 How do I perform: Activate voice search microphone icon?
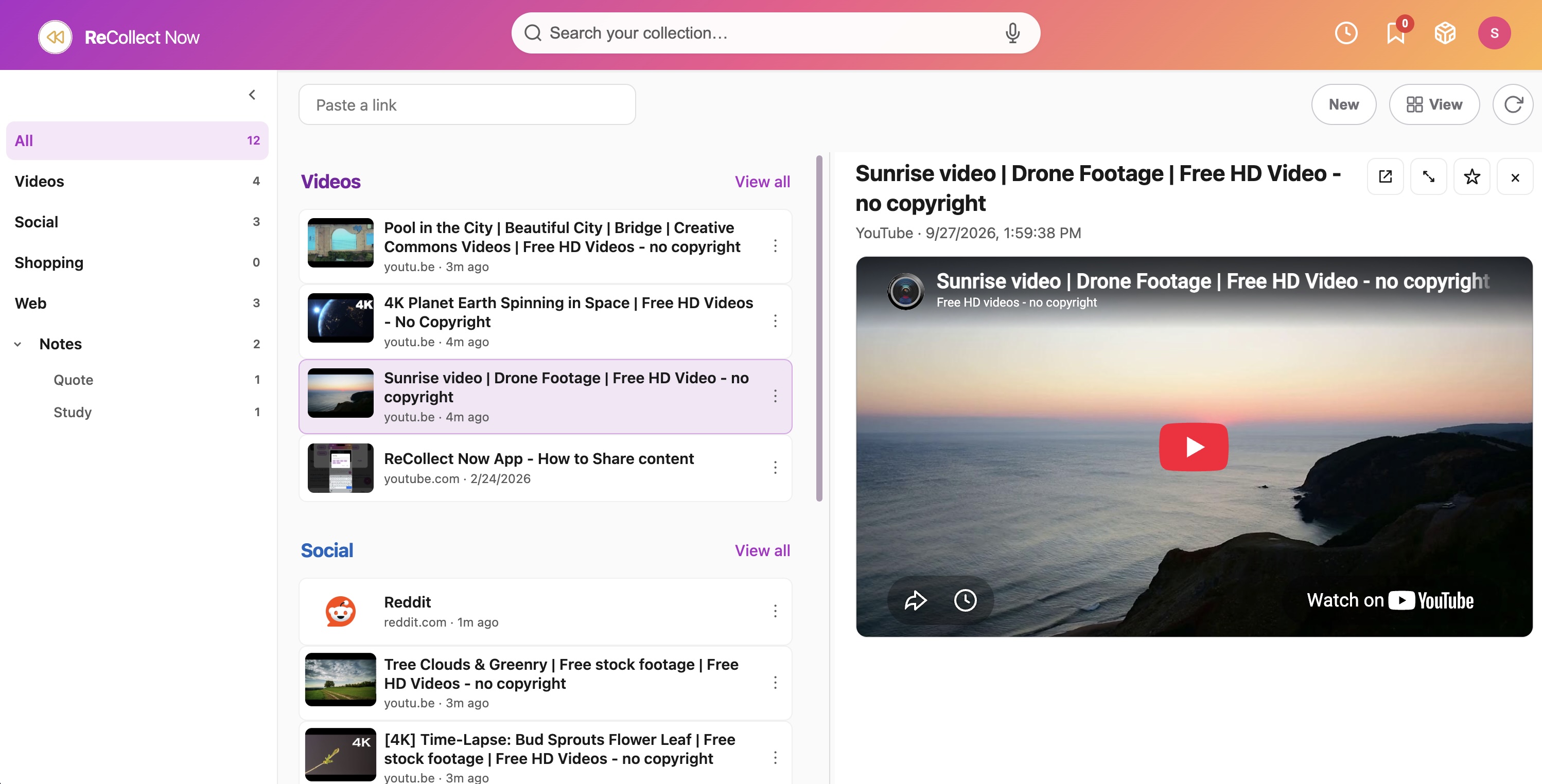coord(1012,33)
